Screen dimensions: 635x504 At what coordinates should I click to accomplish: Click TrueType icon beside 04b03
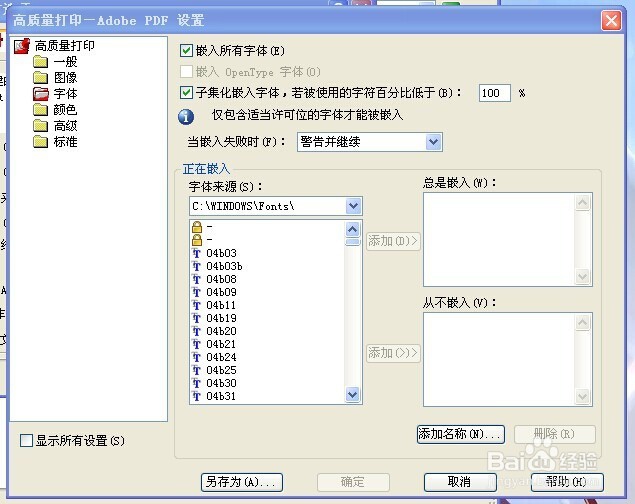(196, 253)
